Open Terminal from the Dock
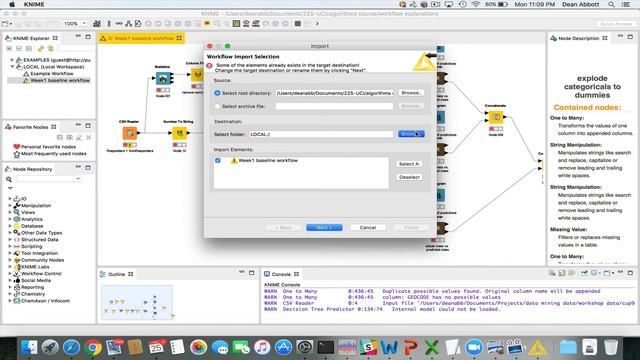 pyautogui.click(x=326, y=347)
